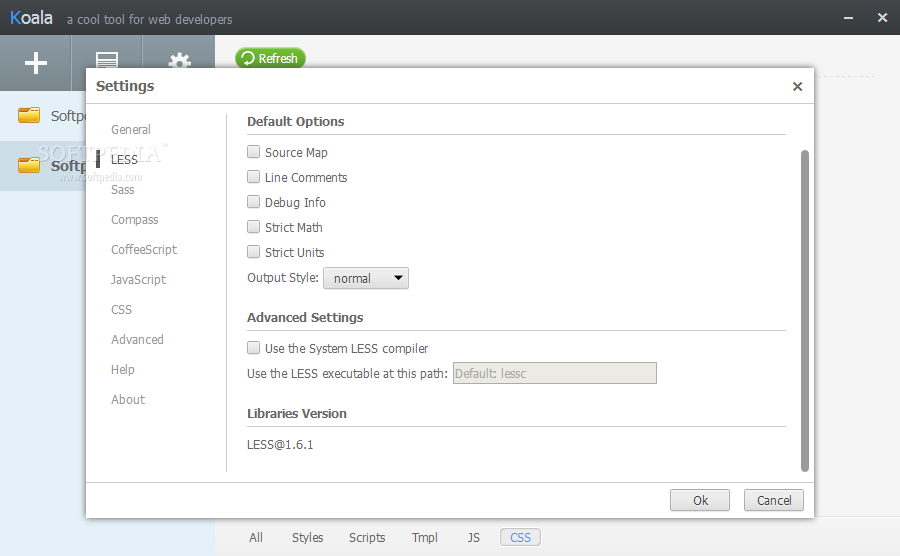Screen dimensions: 900x556
Task: Check the Strict Units option
Action: [x=253, y=251]
